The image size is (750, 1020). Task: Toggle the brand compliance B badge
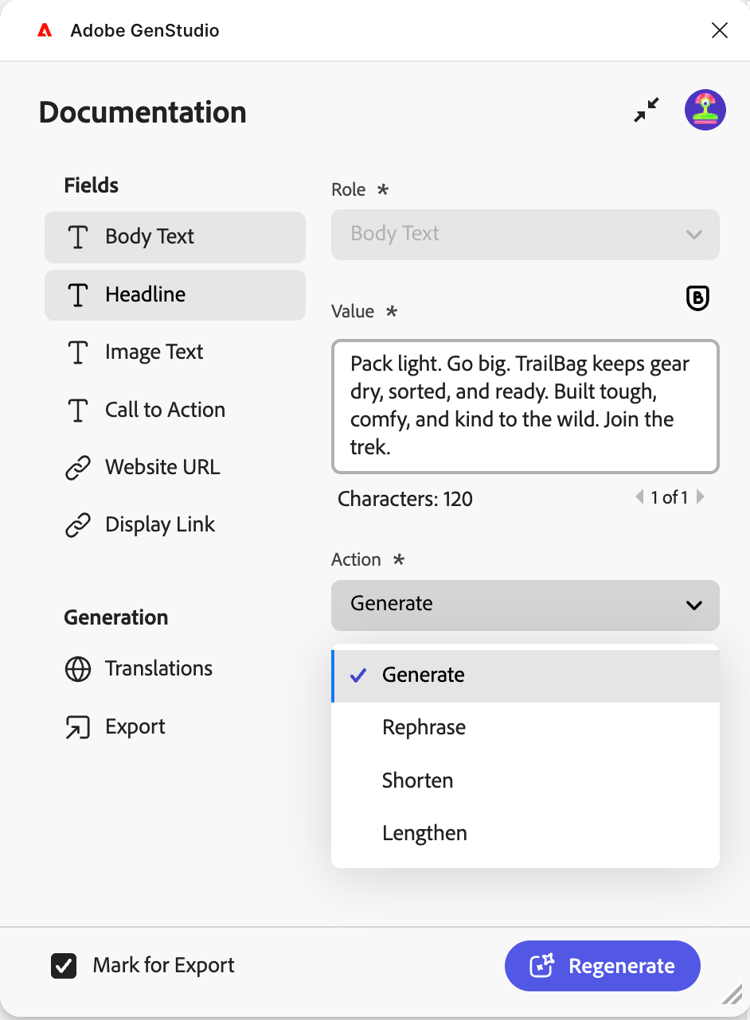697,298
